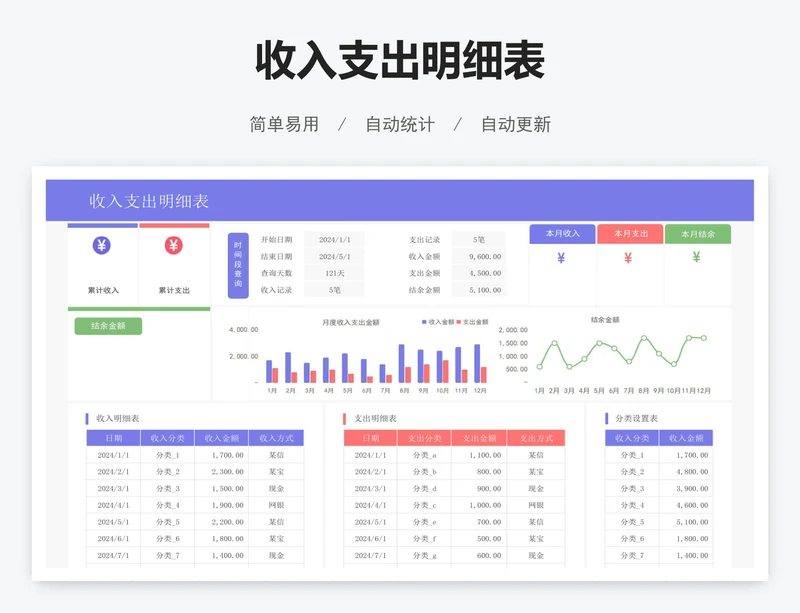This screenshot has height=613, width=800.
Task: Click the 网银 cell in income row 2024/4/1
Action: 276,505
